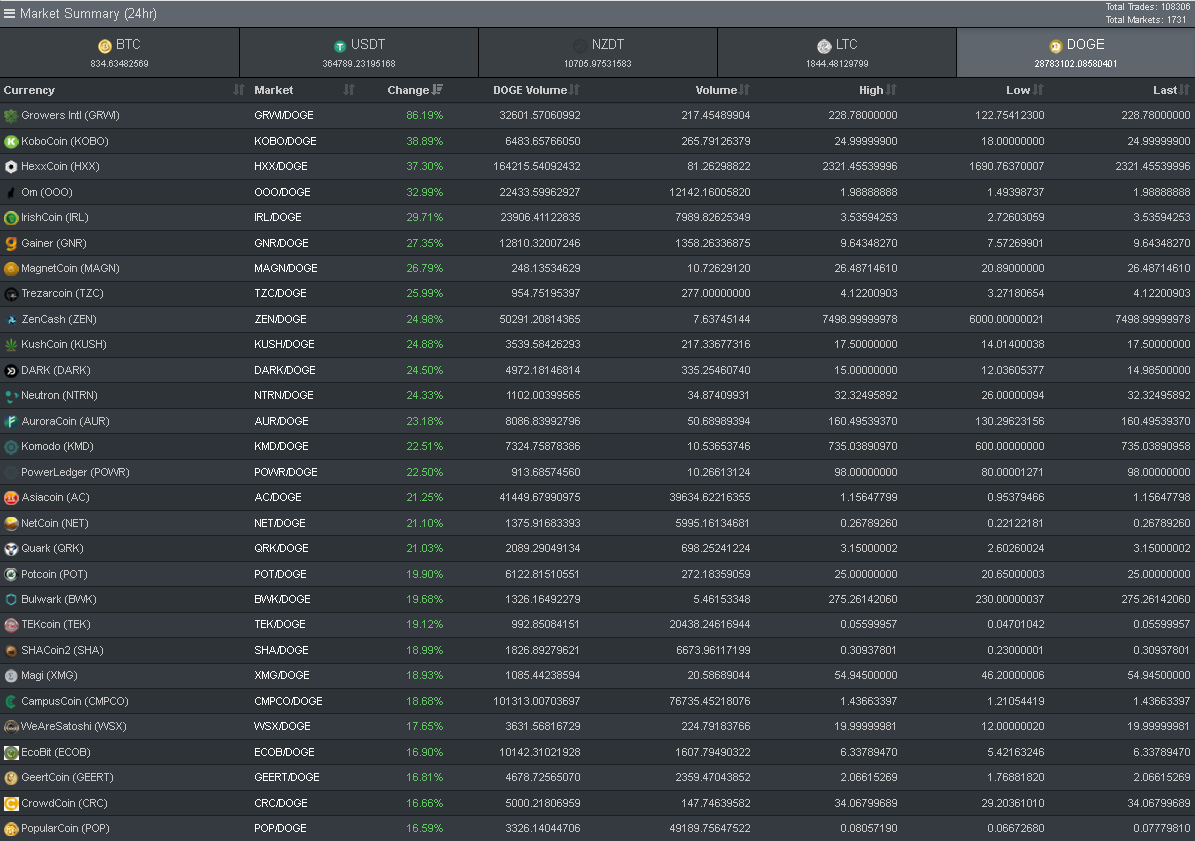Click the HexxCoin (HXX) coin icon
The image size is (1195, 841).
[x=11, y=167]
